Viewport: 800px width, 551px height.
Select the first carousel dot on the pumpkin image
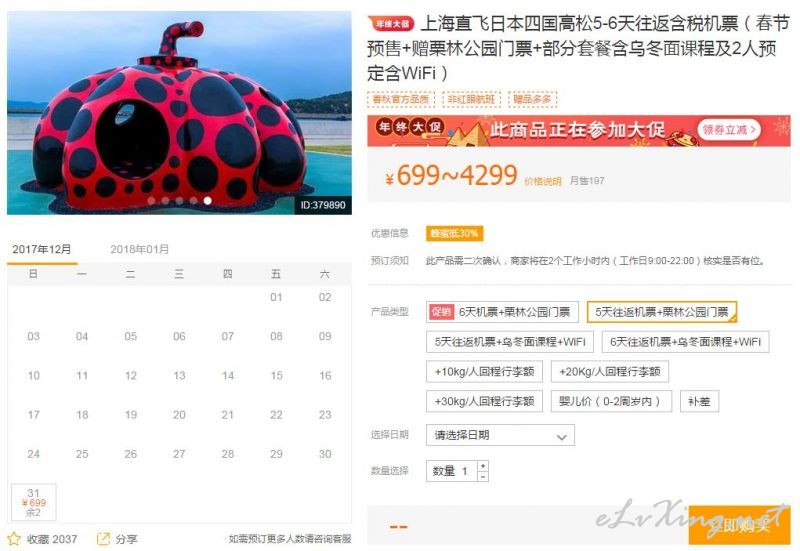coord(152,201)
